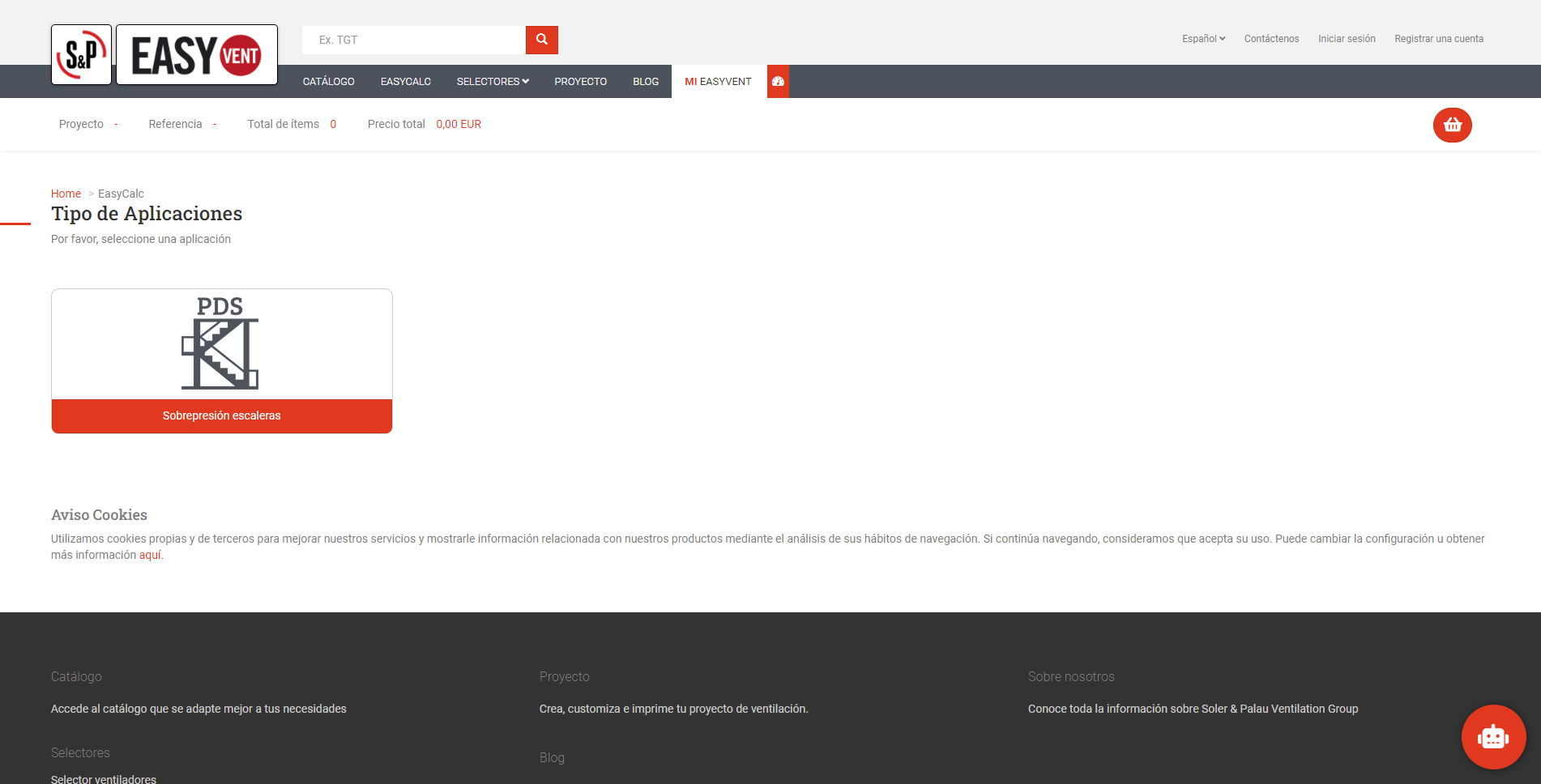Click Iniciar sesión link
Viewport: 1541px width, 784px height.
tap(1346, 39)
